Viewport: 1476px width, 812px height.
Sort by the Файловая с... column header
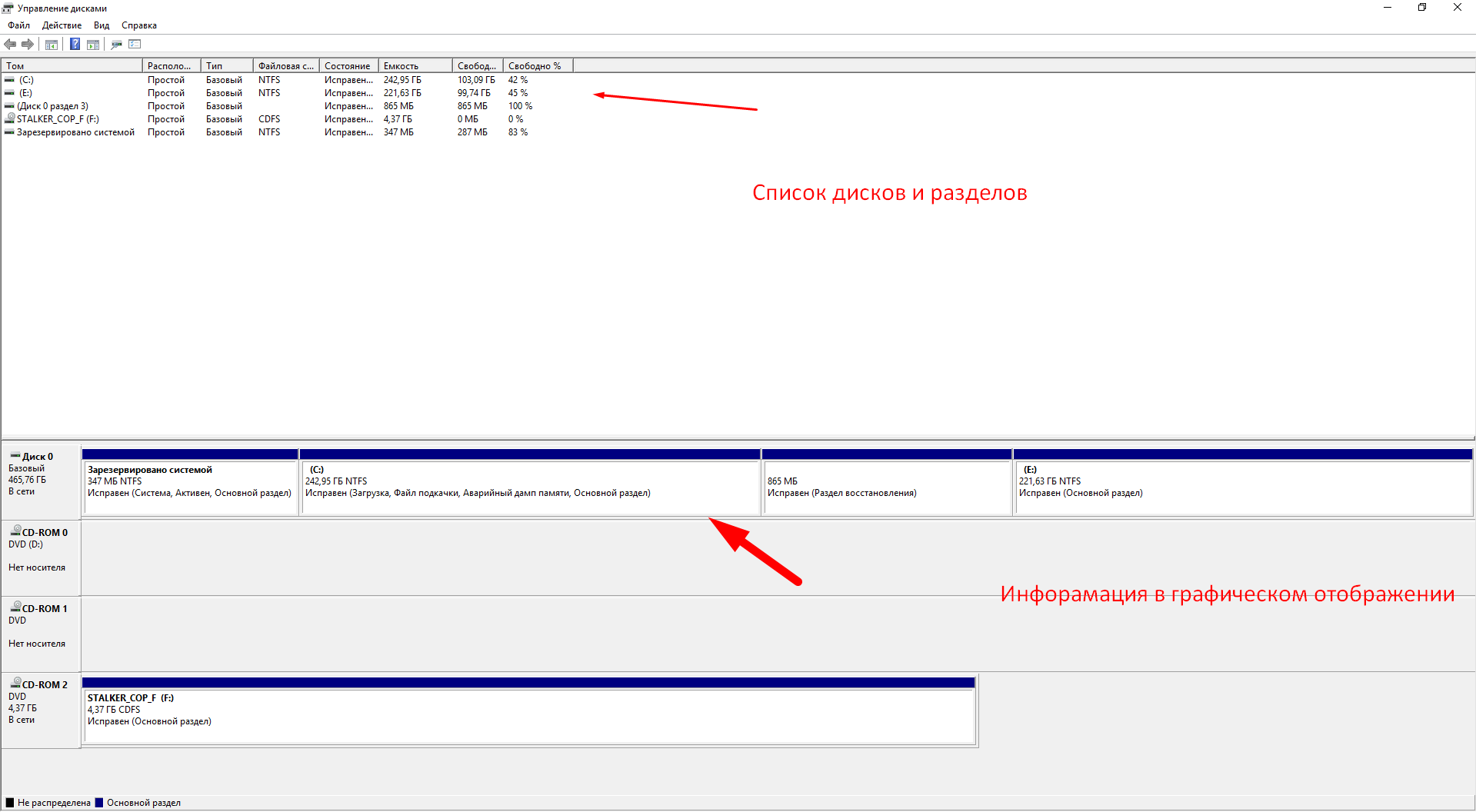click(286, 66)
